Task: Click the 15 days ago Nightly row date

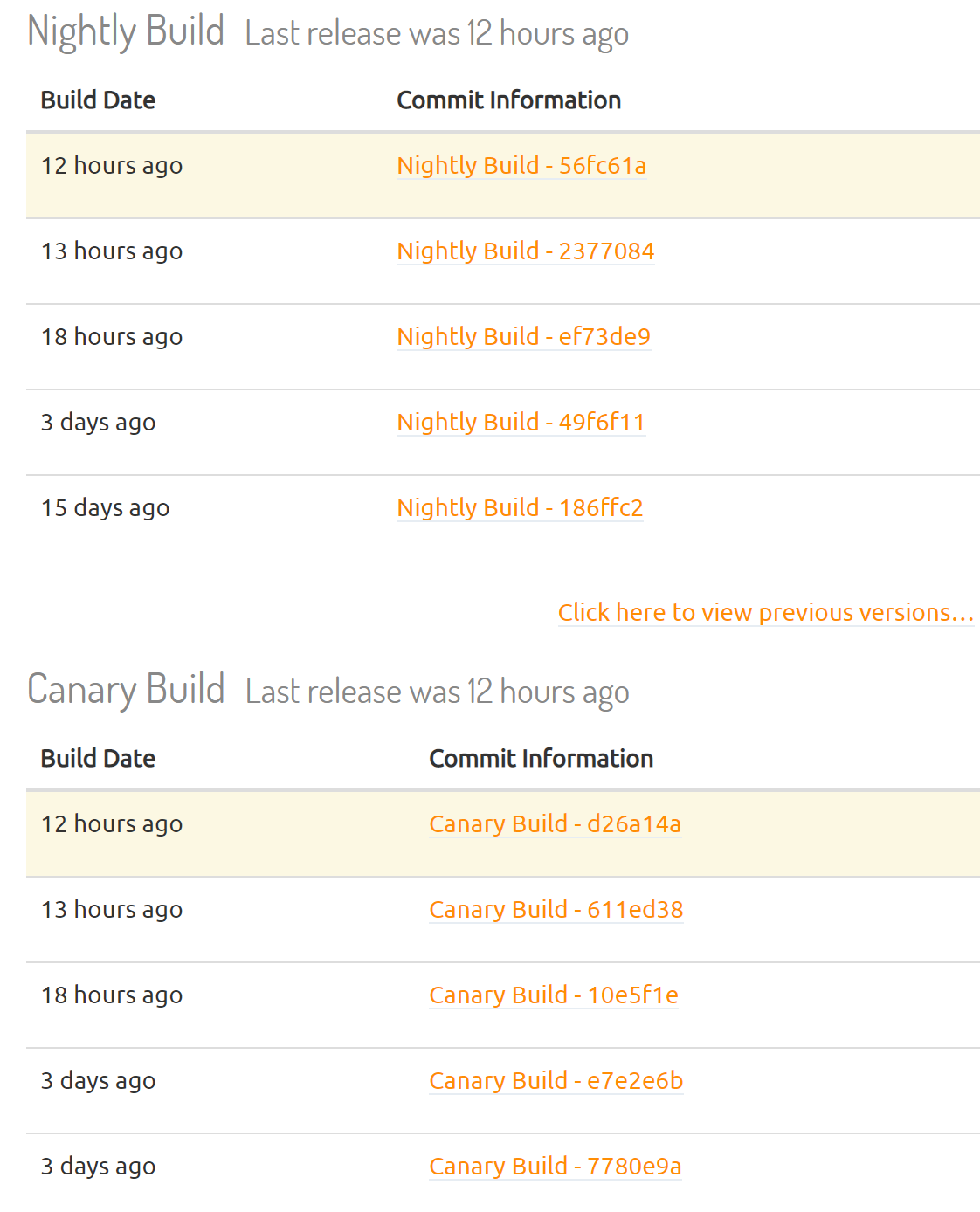Action: 105,507
